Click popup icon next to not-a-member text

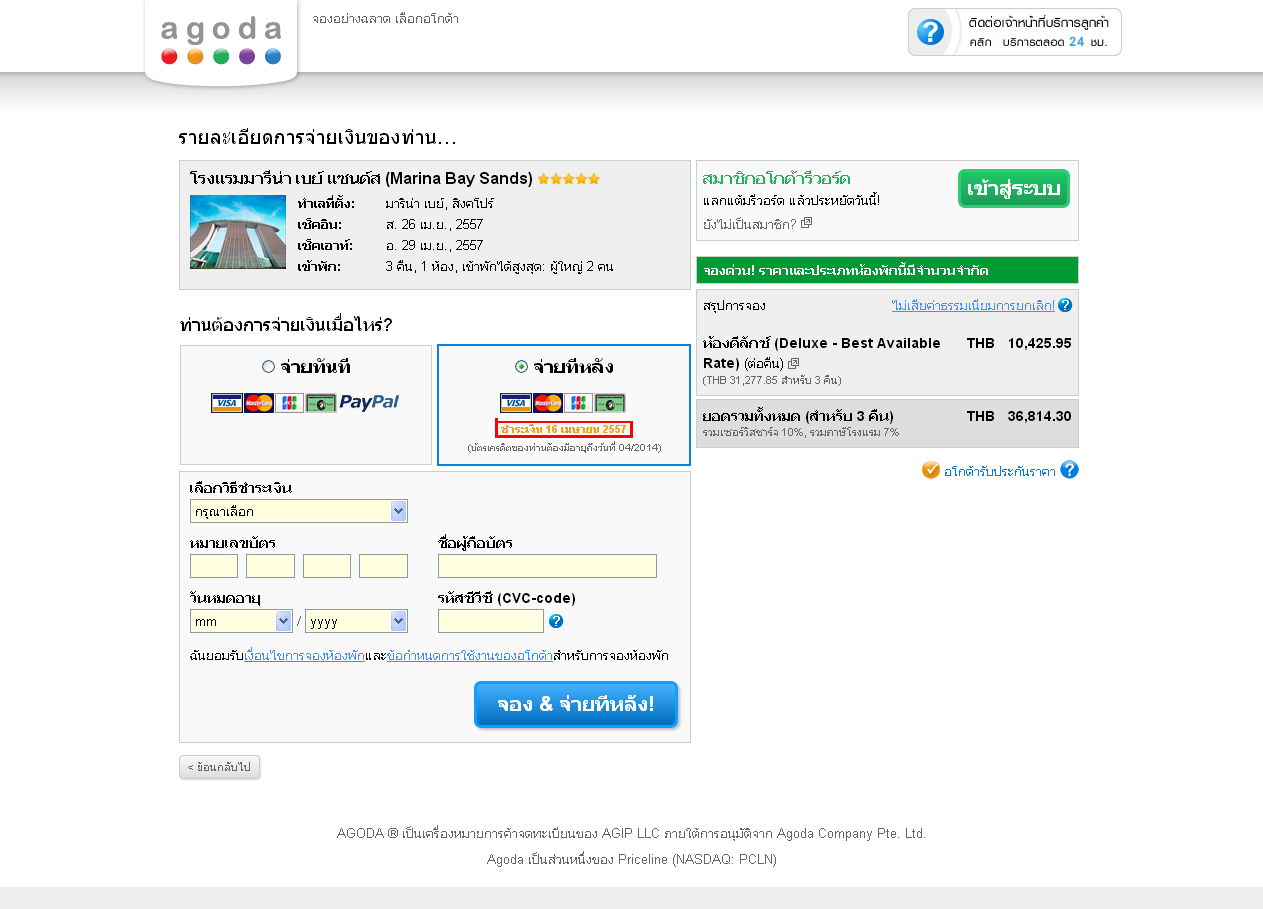(x=807, y=223)
